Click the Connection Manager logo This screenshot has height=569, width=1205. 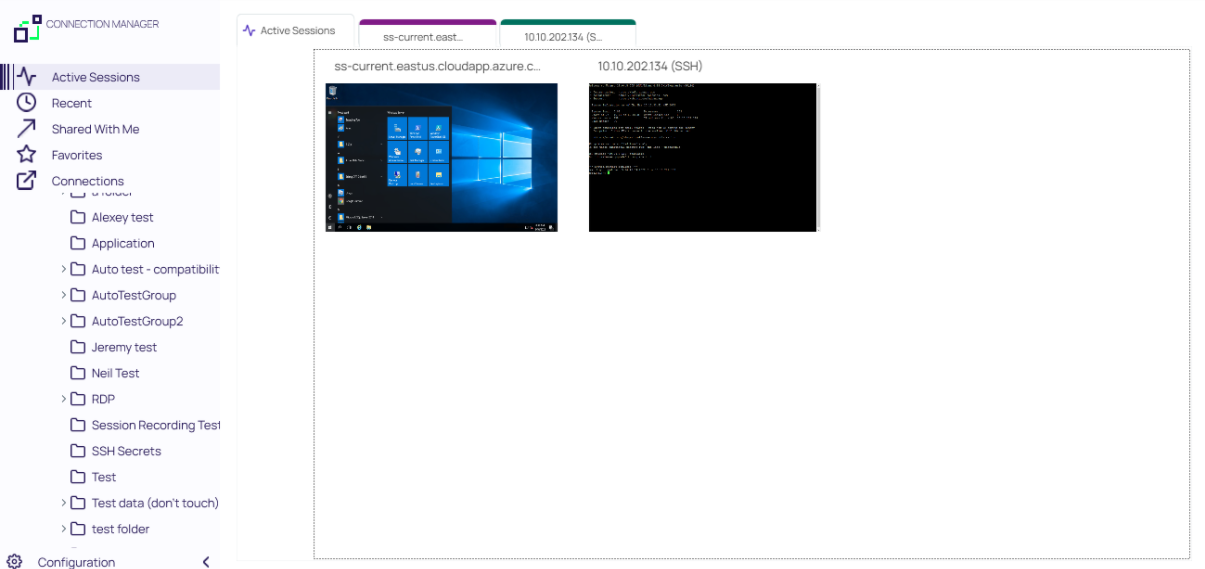[x=28, y=28]
